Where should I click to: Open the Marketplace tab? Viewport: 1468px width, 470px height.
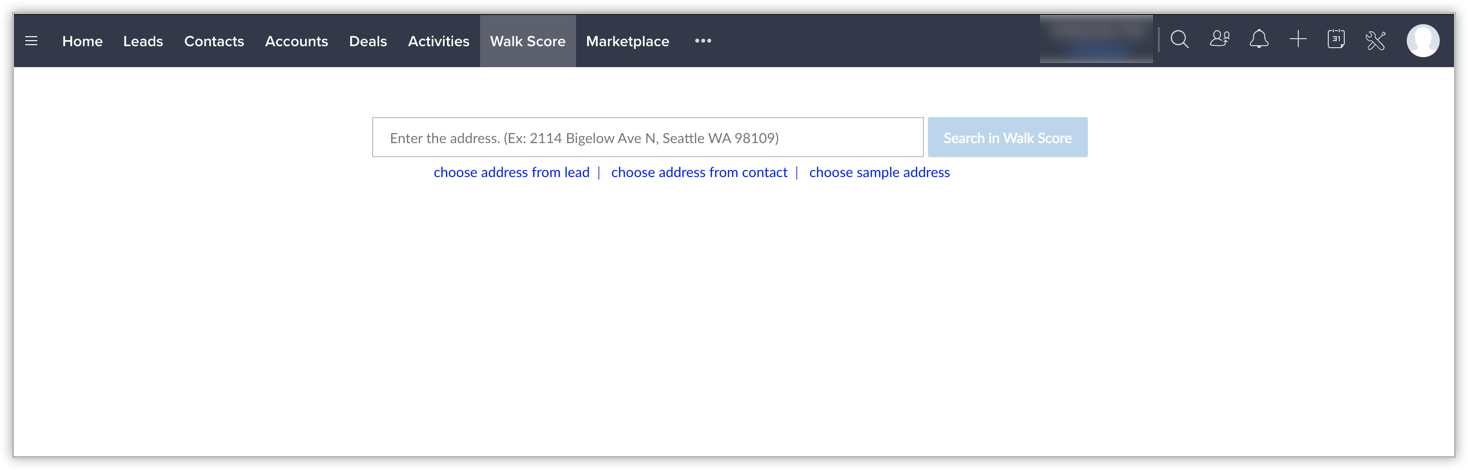coord(627,41)
